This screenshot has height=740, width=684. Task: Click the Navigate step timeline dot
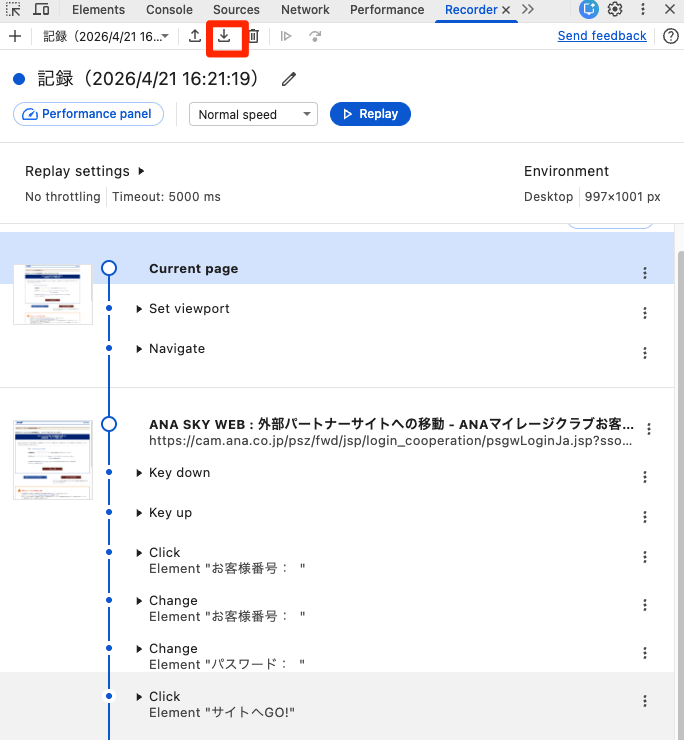coord(109,348)
